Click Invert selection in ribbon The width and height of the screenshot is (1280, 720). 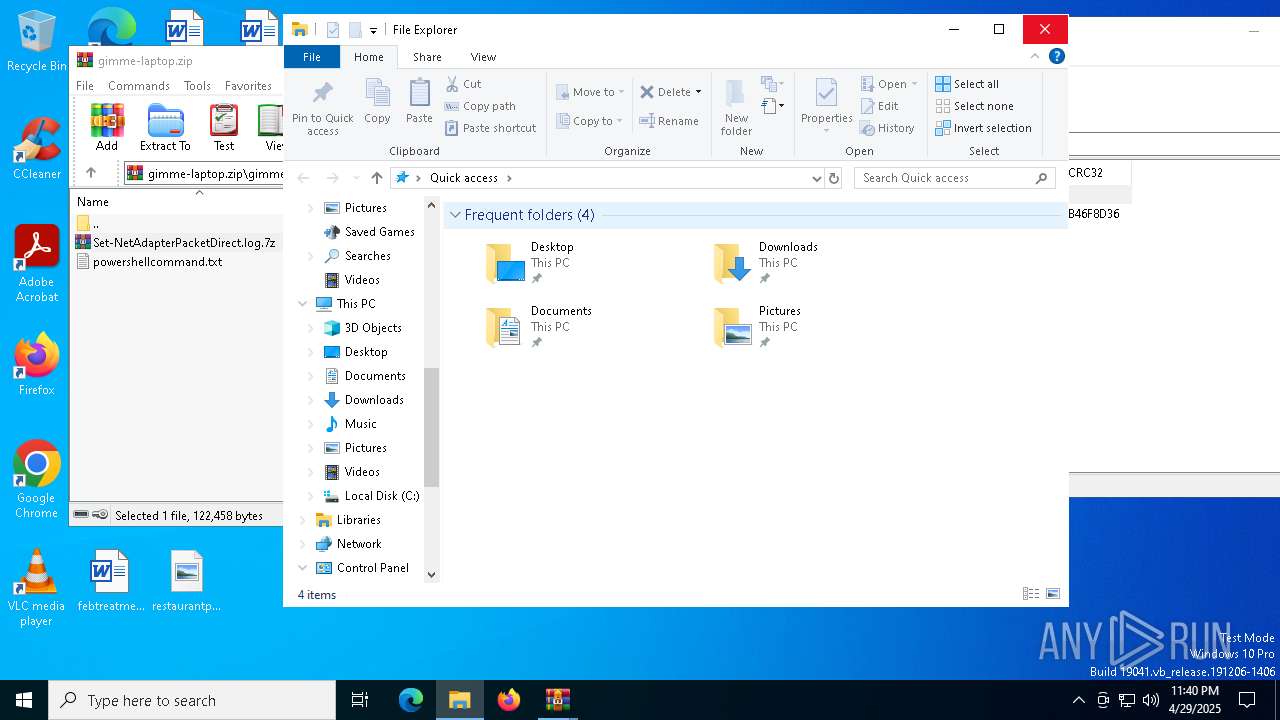983,128
